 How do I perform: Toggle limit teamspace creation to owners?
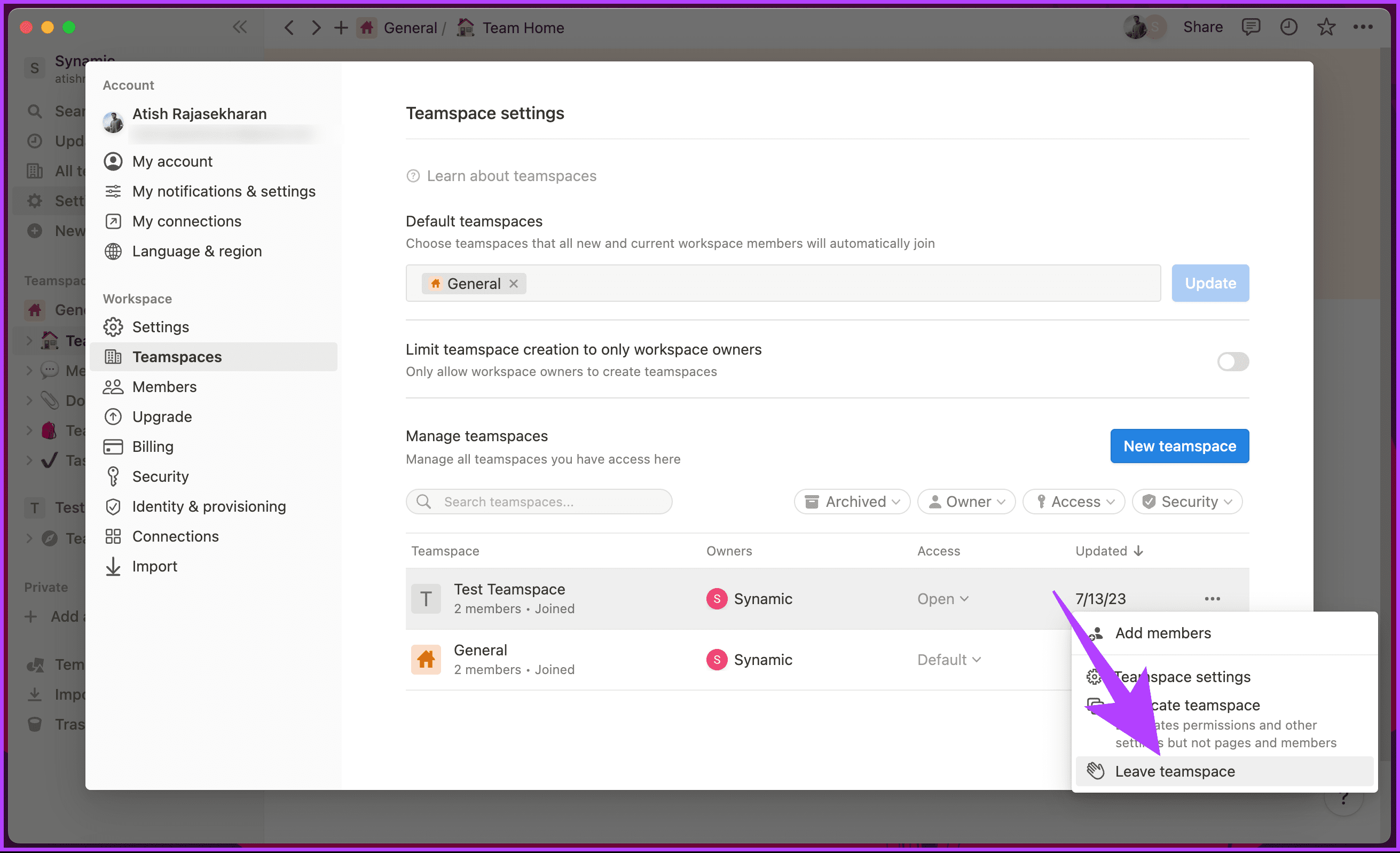[1232, 361]
